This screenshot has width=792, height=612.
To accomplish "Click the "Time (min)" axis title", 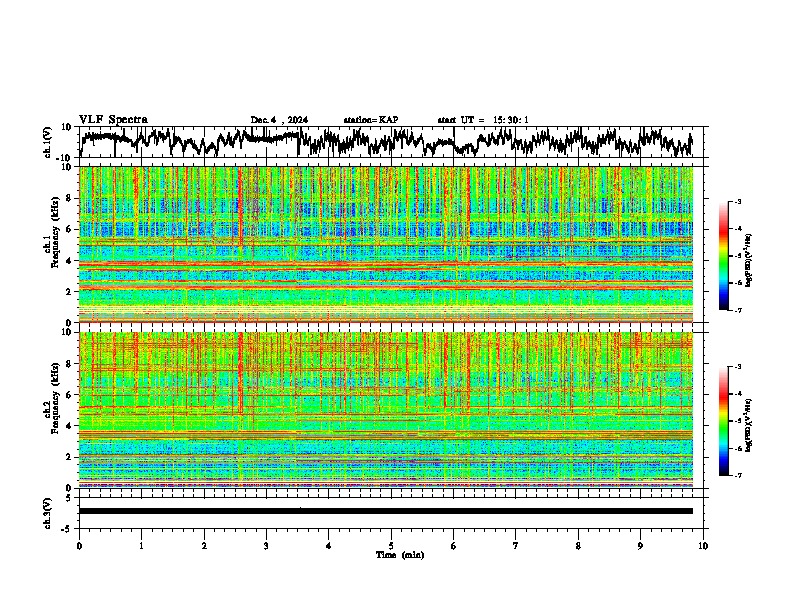I will (400, 555).
